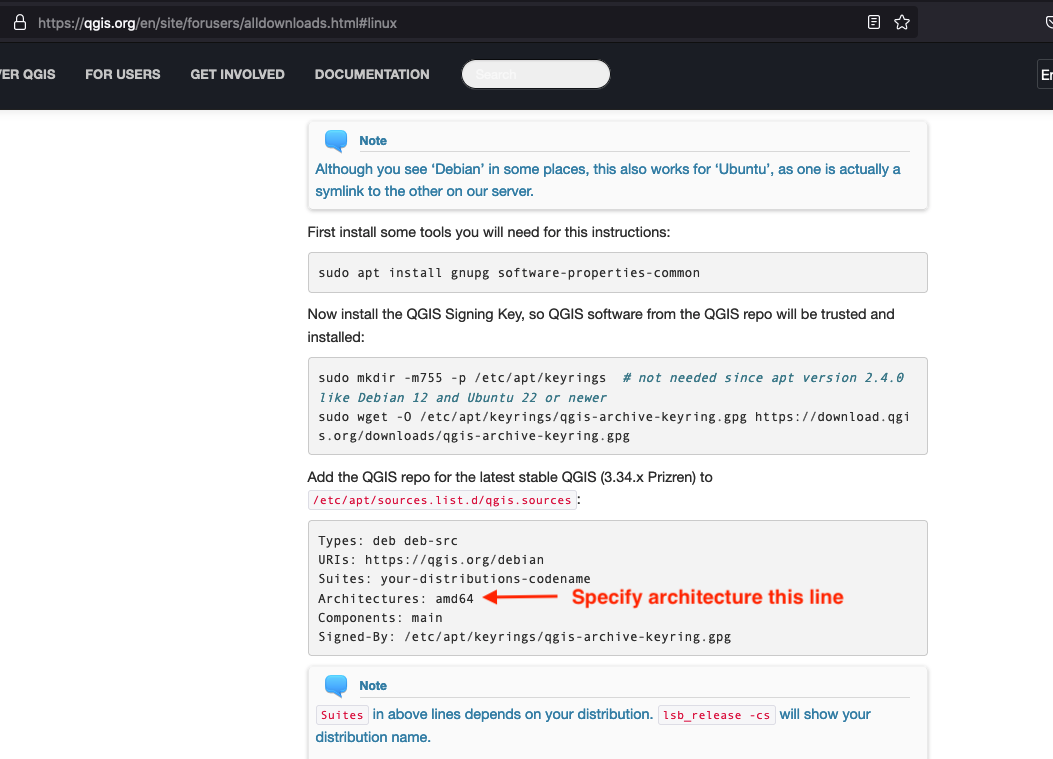Click the "lsb_release -cs" inline command
This screenshot has height=759, width=1053.
point(717,715)
